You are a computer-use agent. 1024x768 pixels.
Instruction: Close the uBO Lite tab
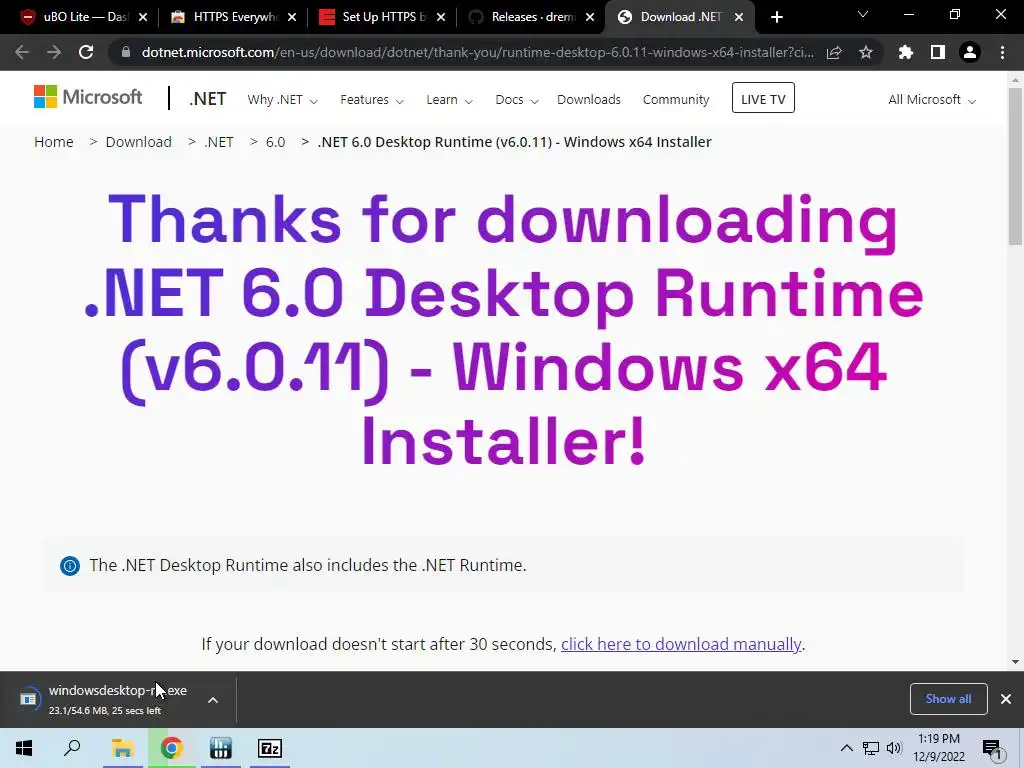[143, 18]
